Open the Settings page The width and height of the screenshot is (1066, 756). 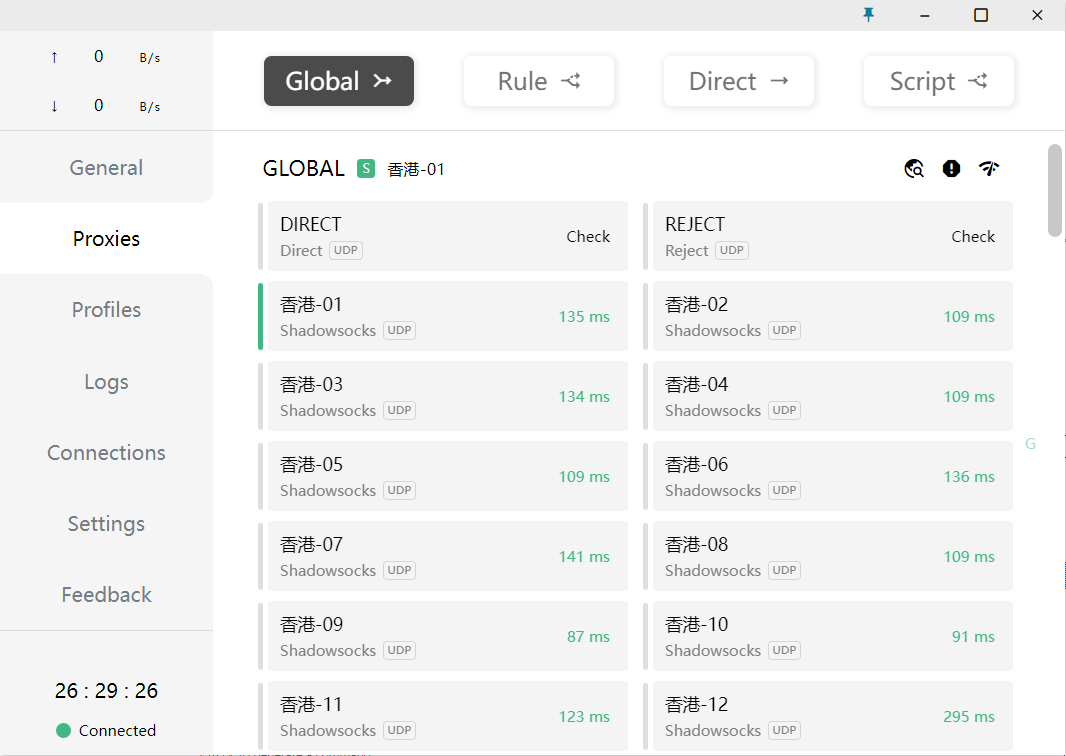point(106,523)
